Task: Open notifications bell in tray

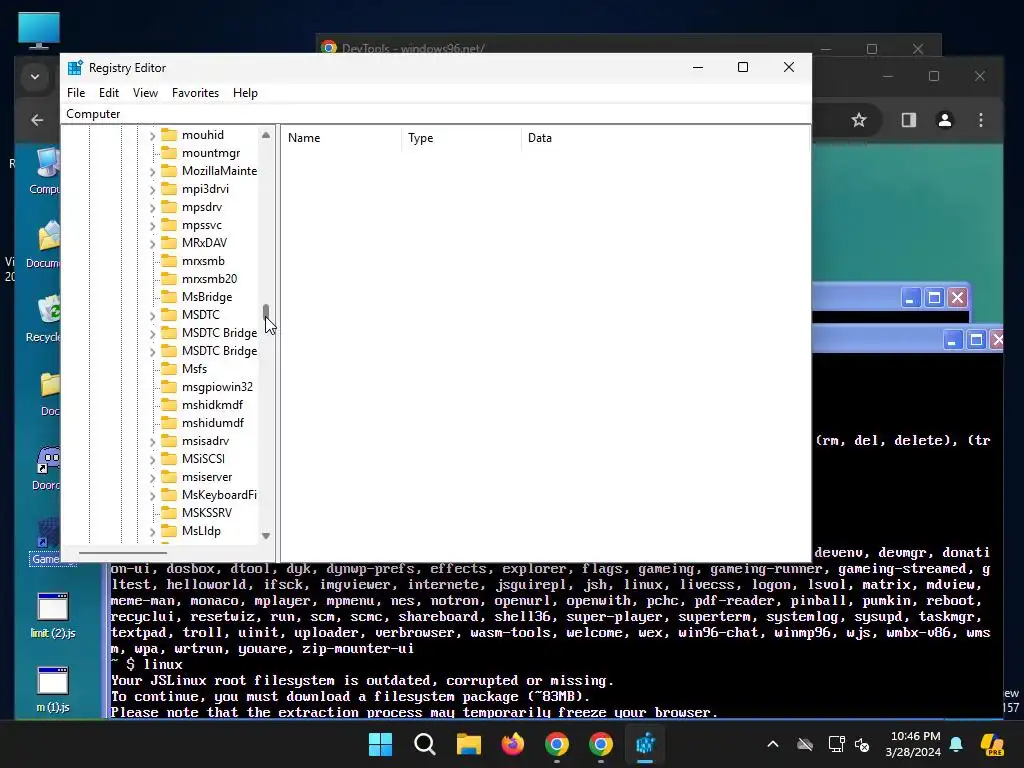Action: coord(956,744)
